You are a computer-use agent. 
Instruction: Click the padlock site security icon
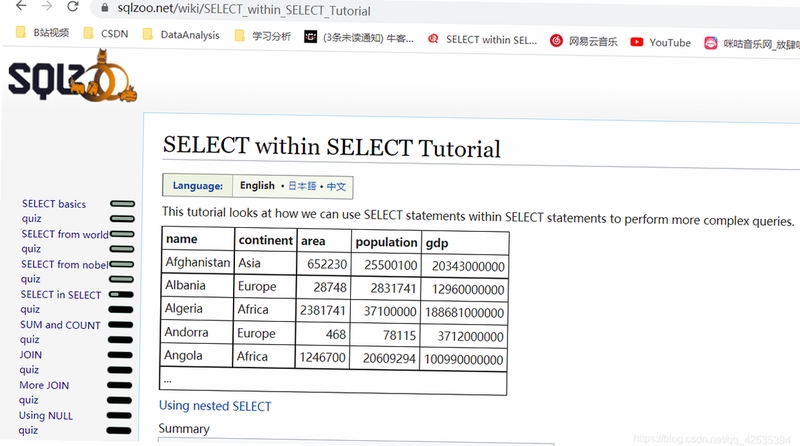[x=105, y=8]
